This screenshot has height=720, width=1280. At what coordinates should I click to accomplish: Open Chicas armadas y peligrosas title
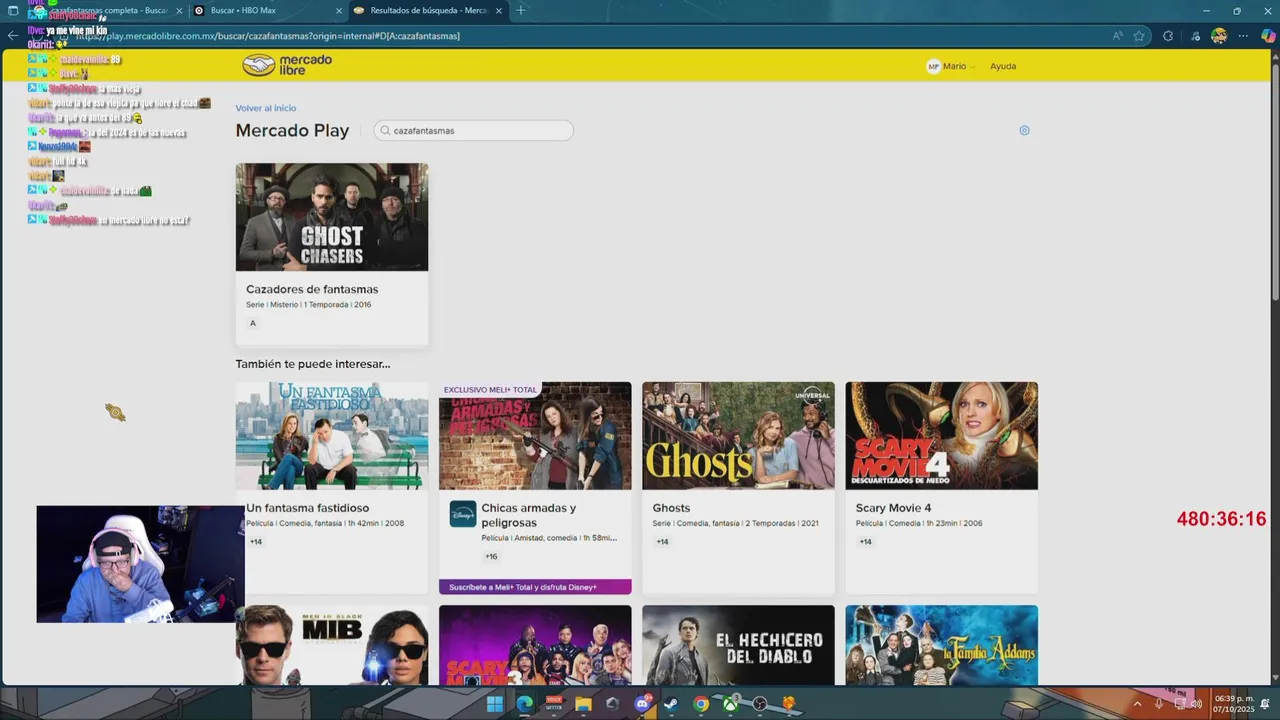click(529, 515)
